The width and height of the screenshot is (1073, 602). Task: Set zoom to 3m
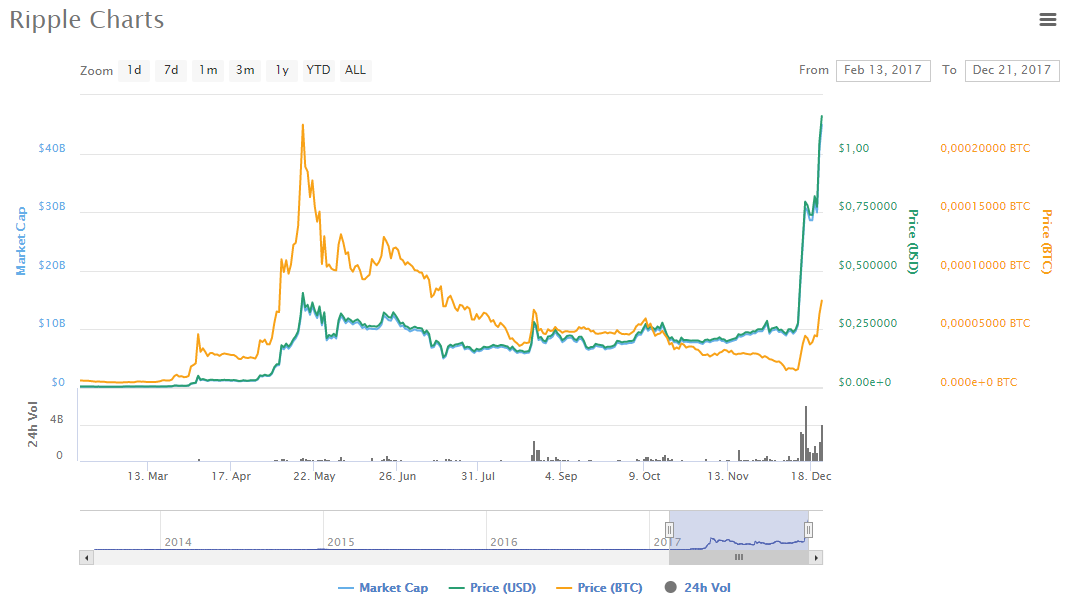(245, 70)
